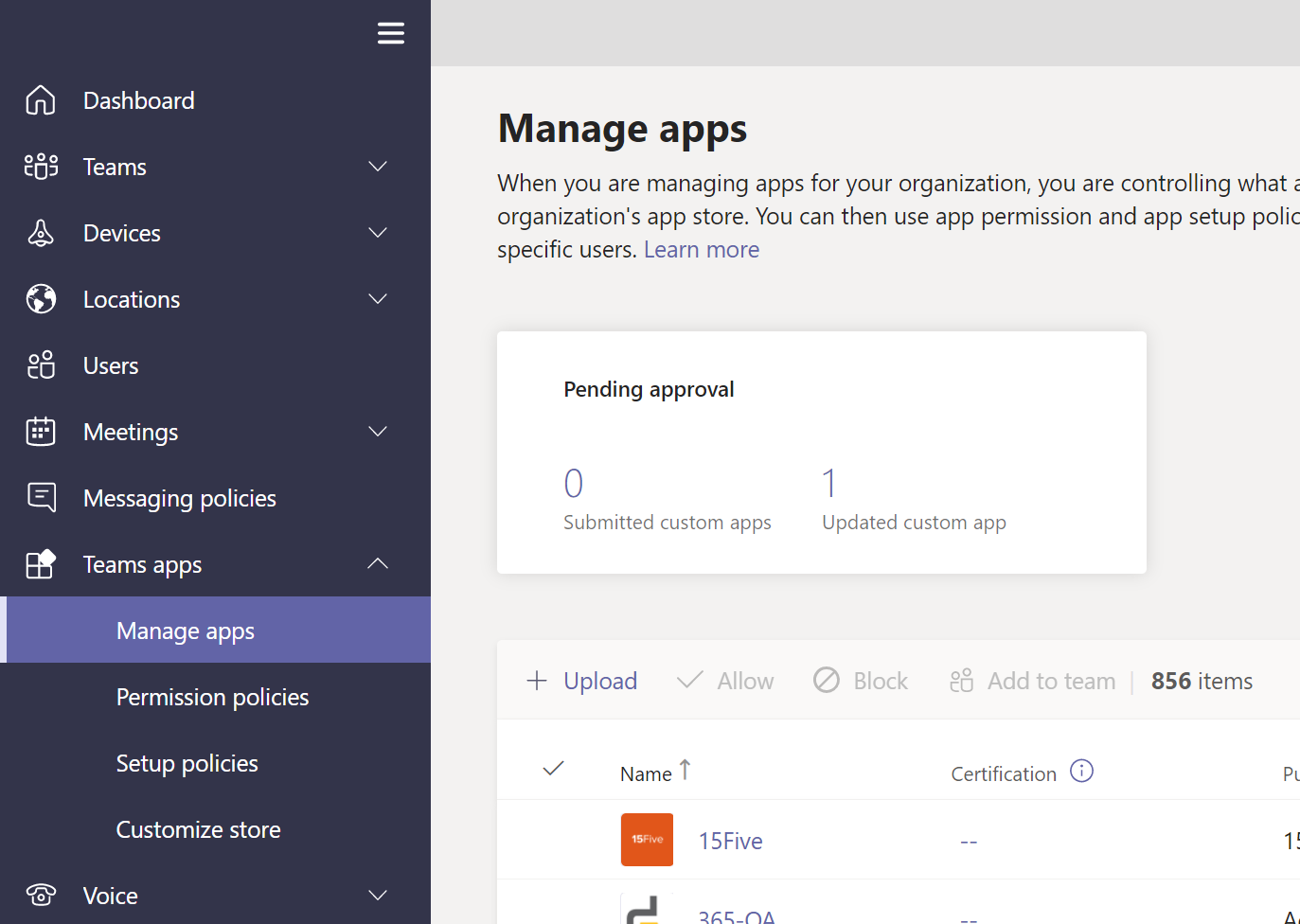Screen dimensions: 1300x924
Task: Click the Messaging policies chat icon
Action: pos(41,498)
